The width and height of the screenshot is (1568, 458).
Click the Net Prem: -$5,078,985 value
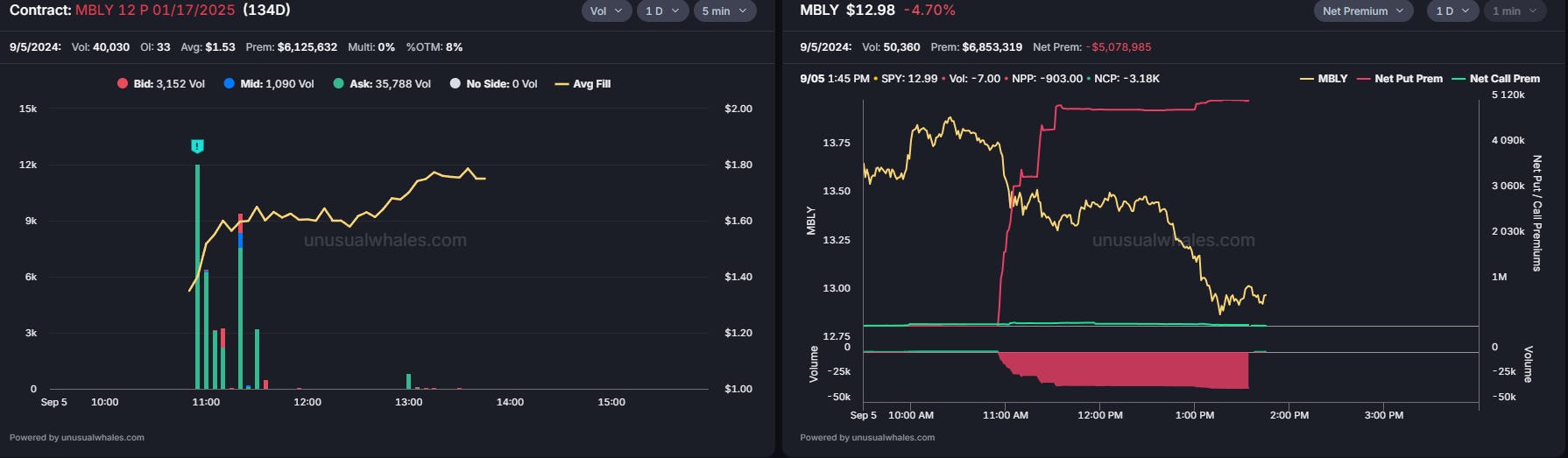pos(1092,47)
